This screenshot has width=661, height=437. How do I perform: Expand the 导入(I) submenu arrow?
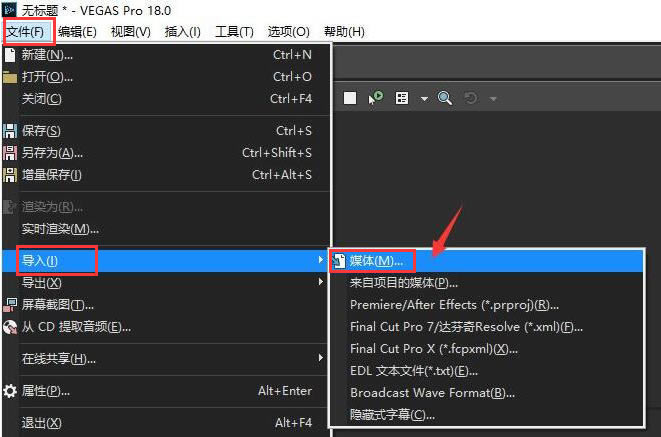coord(321,260)
